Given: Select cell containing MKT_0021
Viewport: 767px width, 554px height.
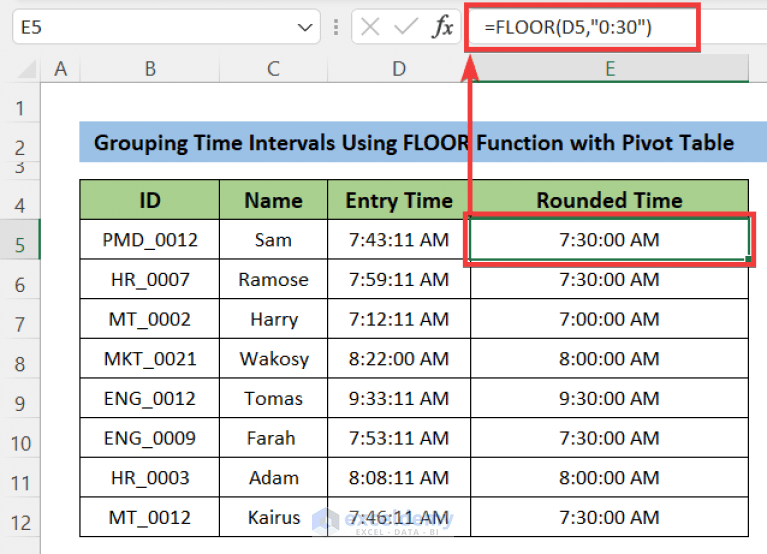Looking at the screenshot, I should point(150,358).
